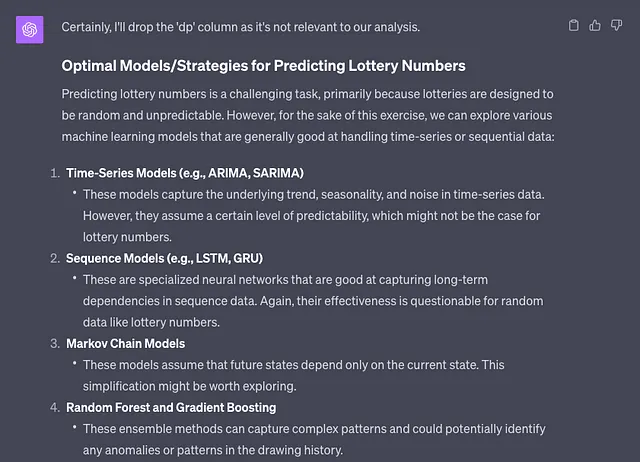The width and height of the screenshot is (640, 462).
Task: Click the bullet about trend, seasonality, and noise
Action: (x=313, y=215)
